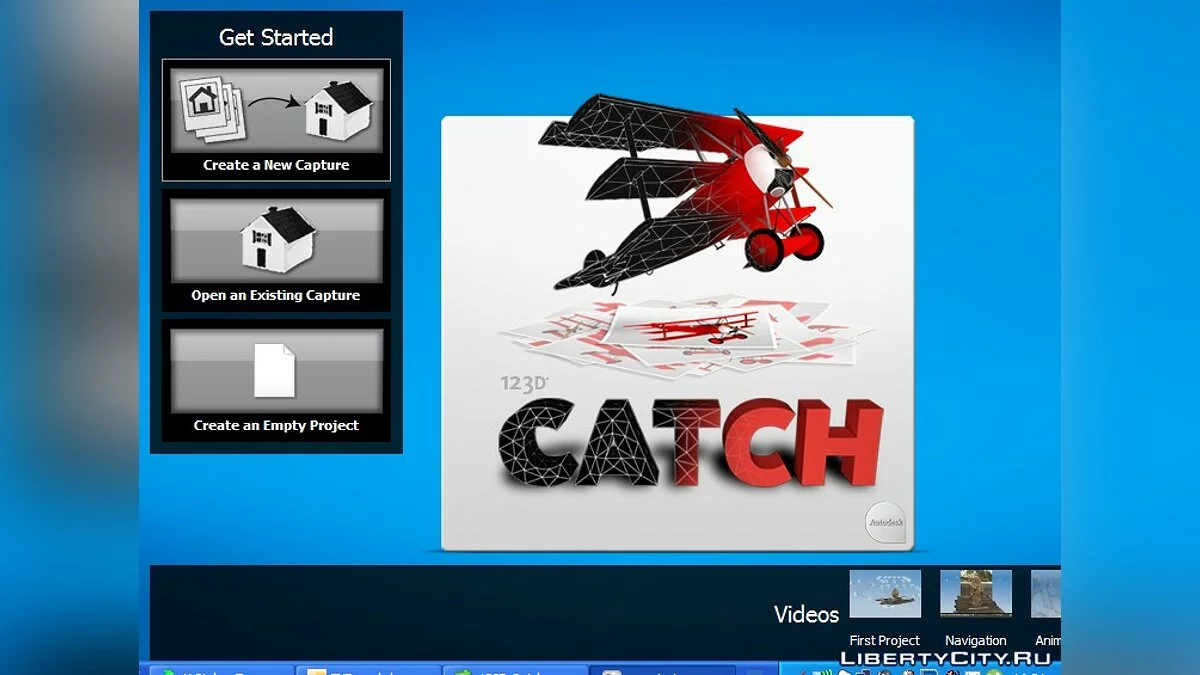Click the blank page icon for Empty Project
The width and height of the screenshot is (1200, 675).
[x=275, y=370]
